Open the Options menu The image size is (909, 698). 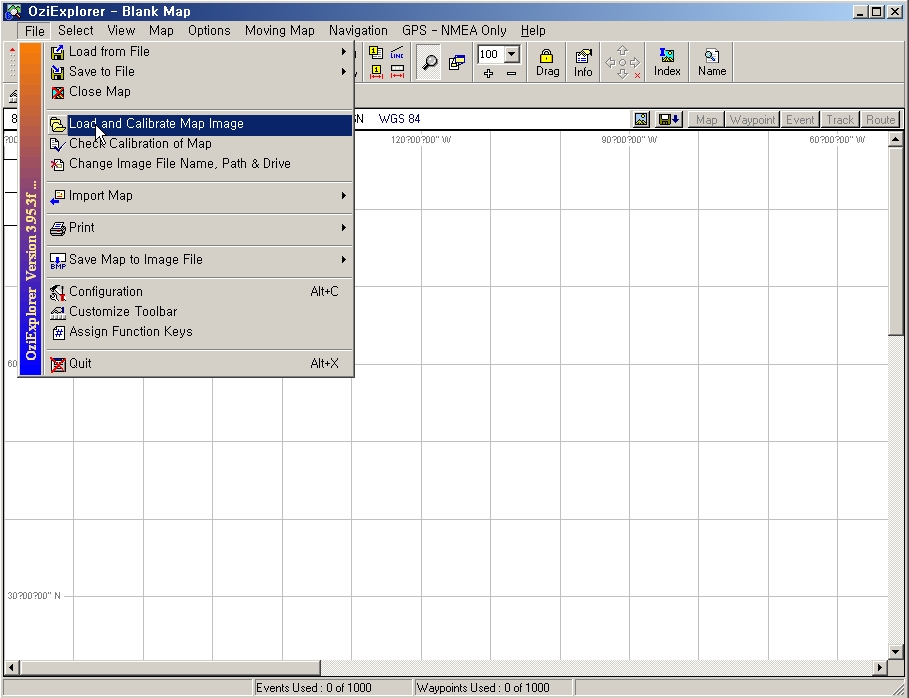click(209, 31)
